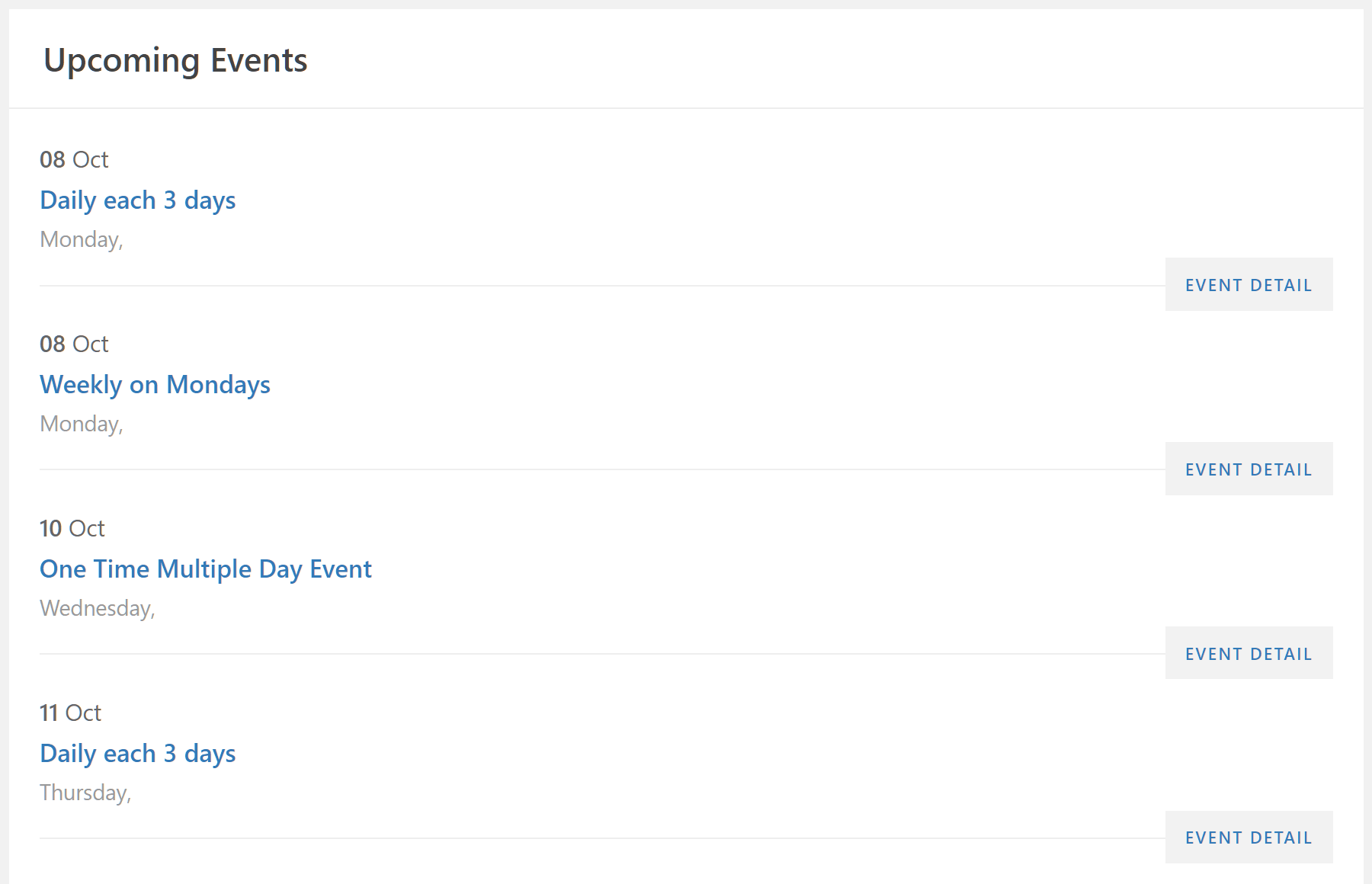The width and height of the screenshot is (1372, 884).
Task: Click the divider line below Upcoming Events header
Action: coord(686,108)
